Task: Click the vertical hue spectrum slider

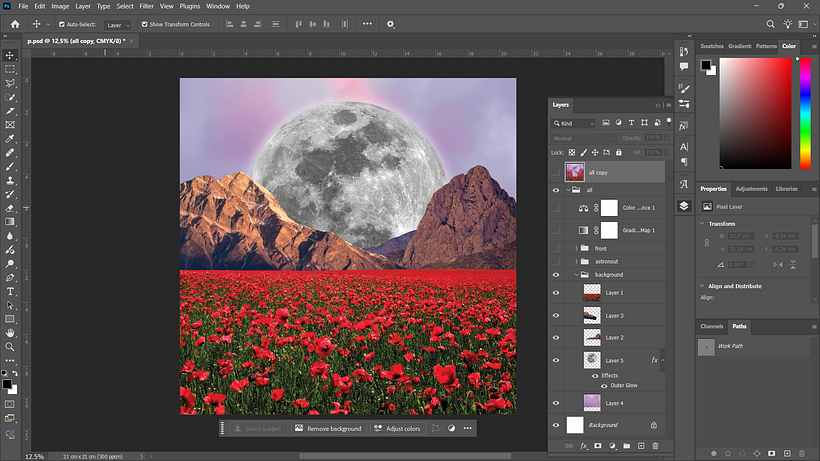Action: click(x=805, y=113)
